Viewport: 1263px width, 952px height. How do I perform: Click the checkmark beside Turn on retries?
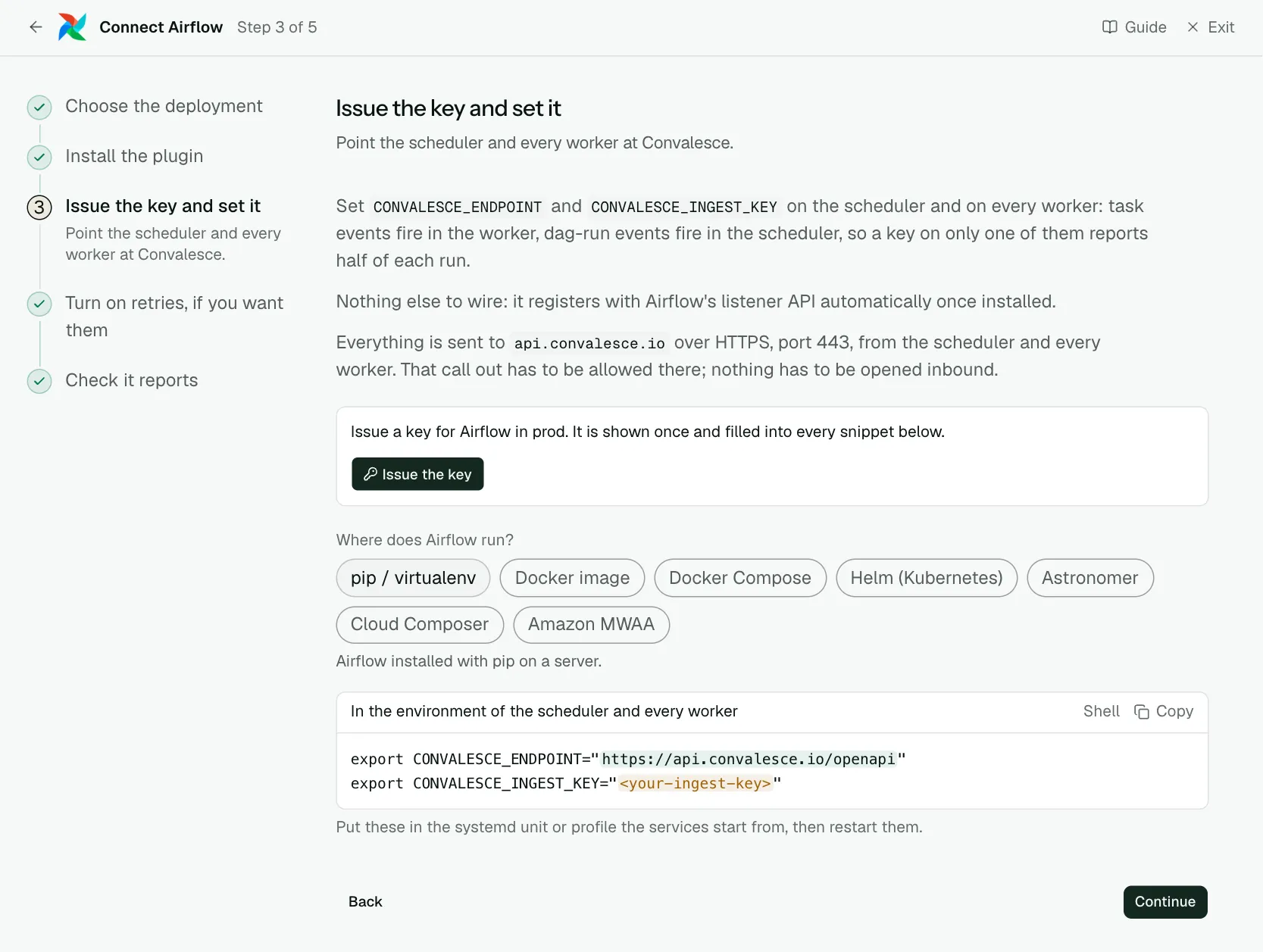[x=39, y=304]
